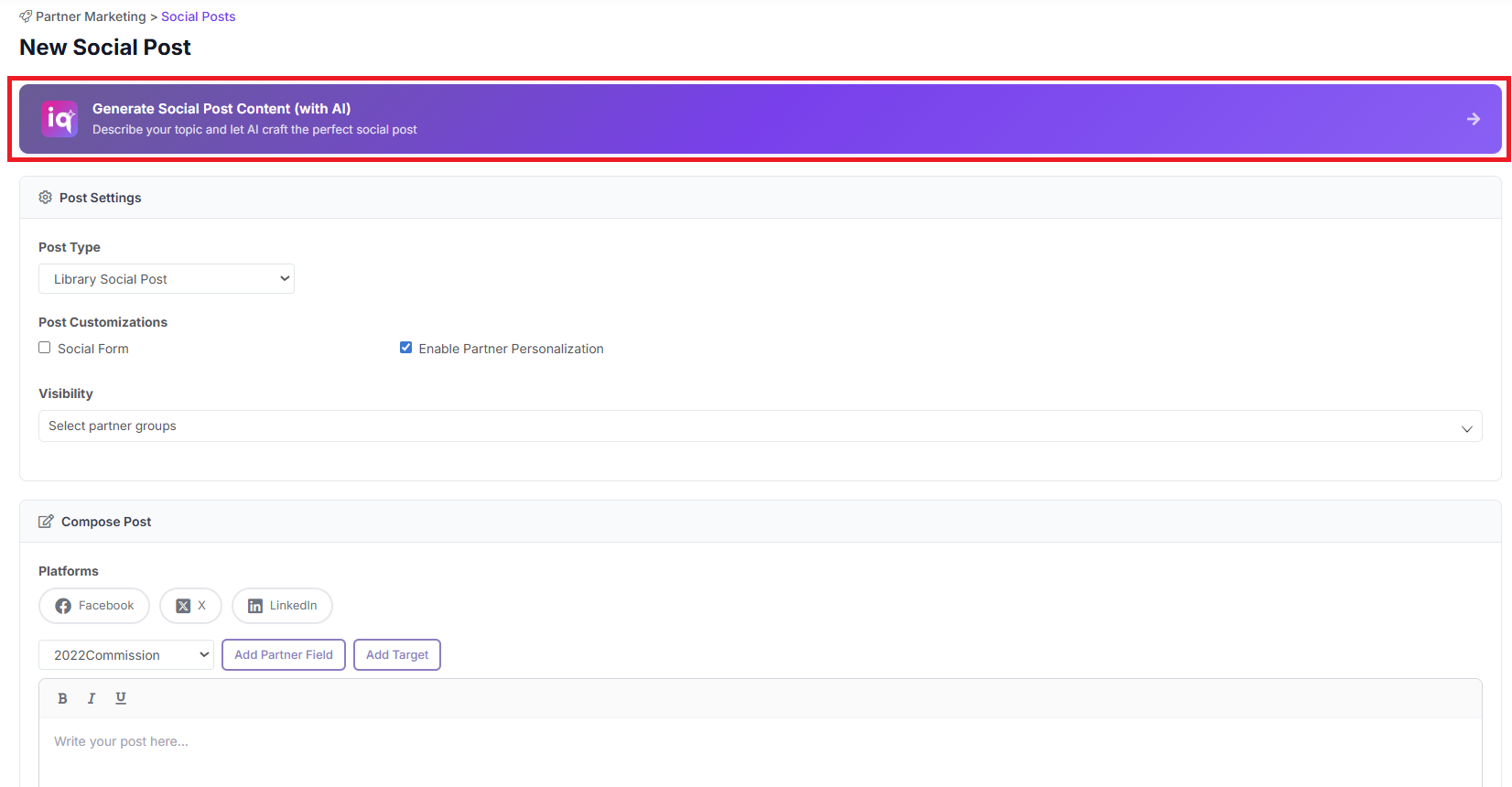Enable the Social Form checkbox

coord(45,348)
